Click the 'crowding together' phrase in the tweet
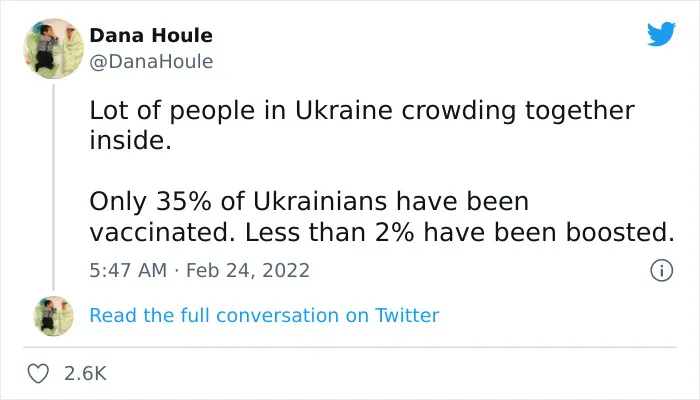 [x=517, y=112]
